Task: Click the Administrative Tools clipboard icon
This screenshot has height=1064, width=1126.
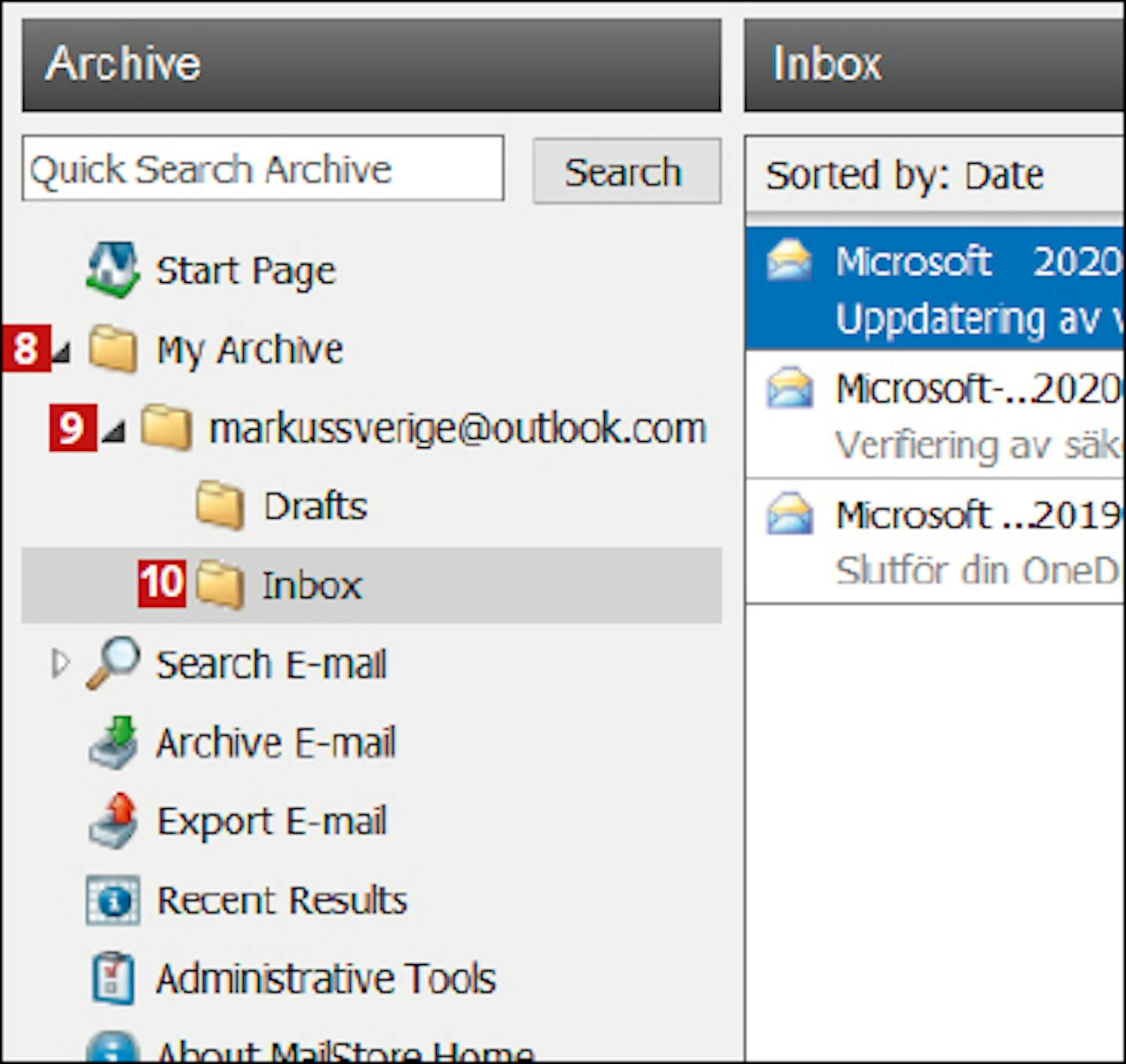Action: [x=113, y=978]
